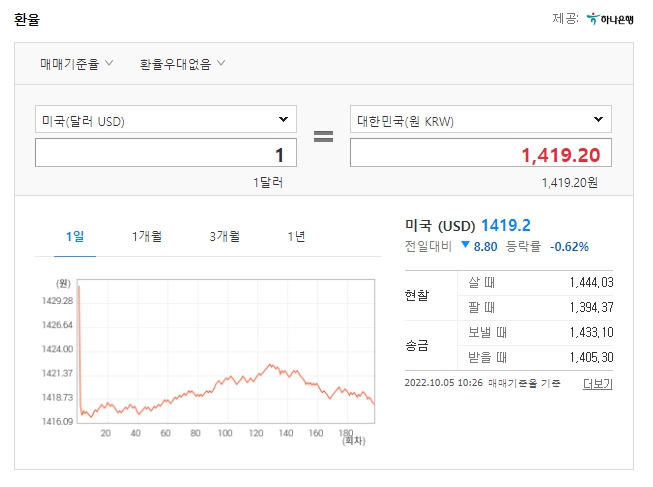
Task: Click the 1429.28 chart axis label
Action: (57, 301)
